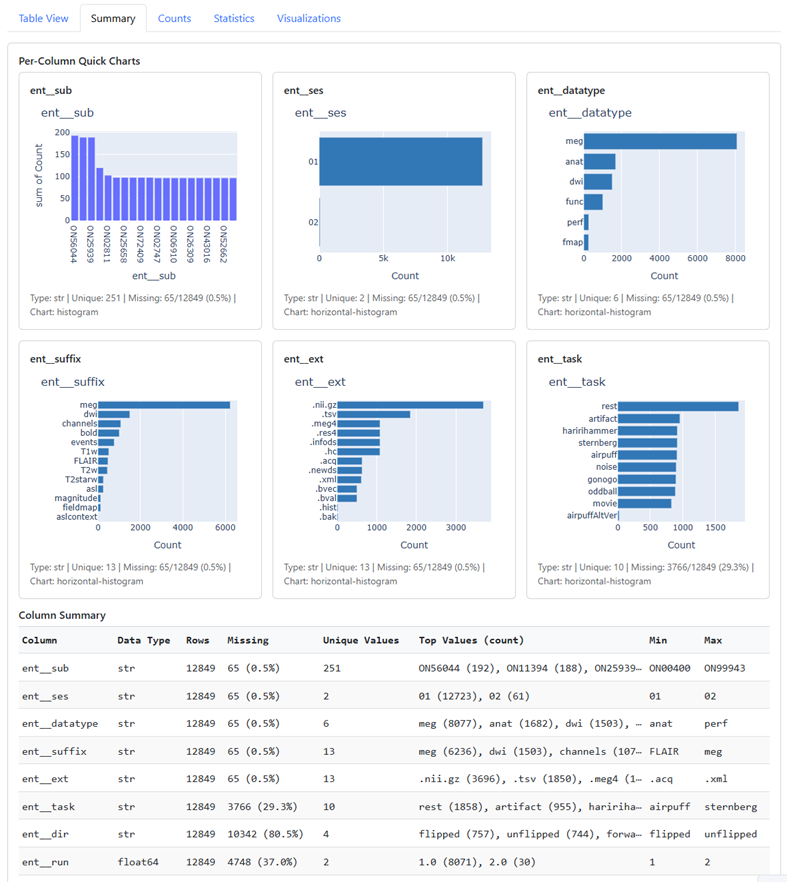
Task: Click the '4748 (37.0%)' missing cell
Action: (x=262, y=862)
